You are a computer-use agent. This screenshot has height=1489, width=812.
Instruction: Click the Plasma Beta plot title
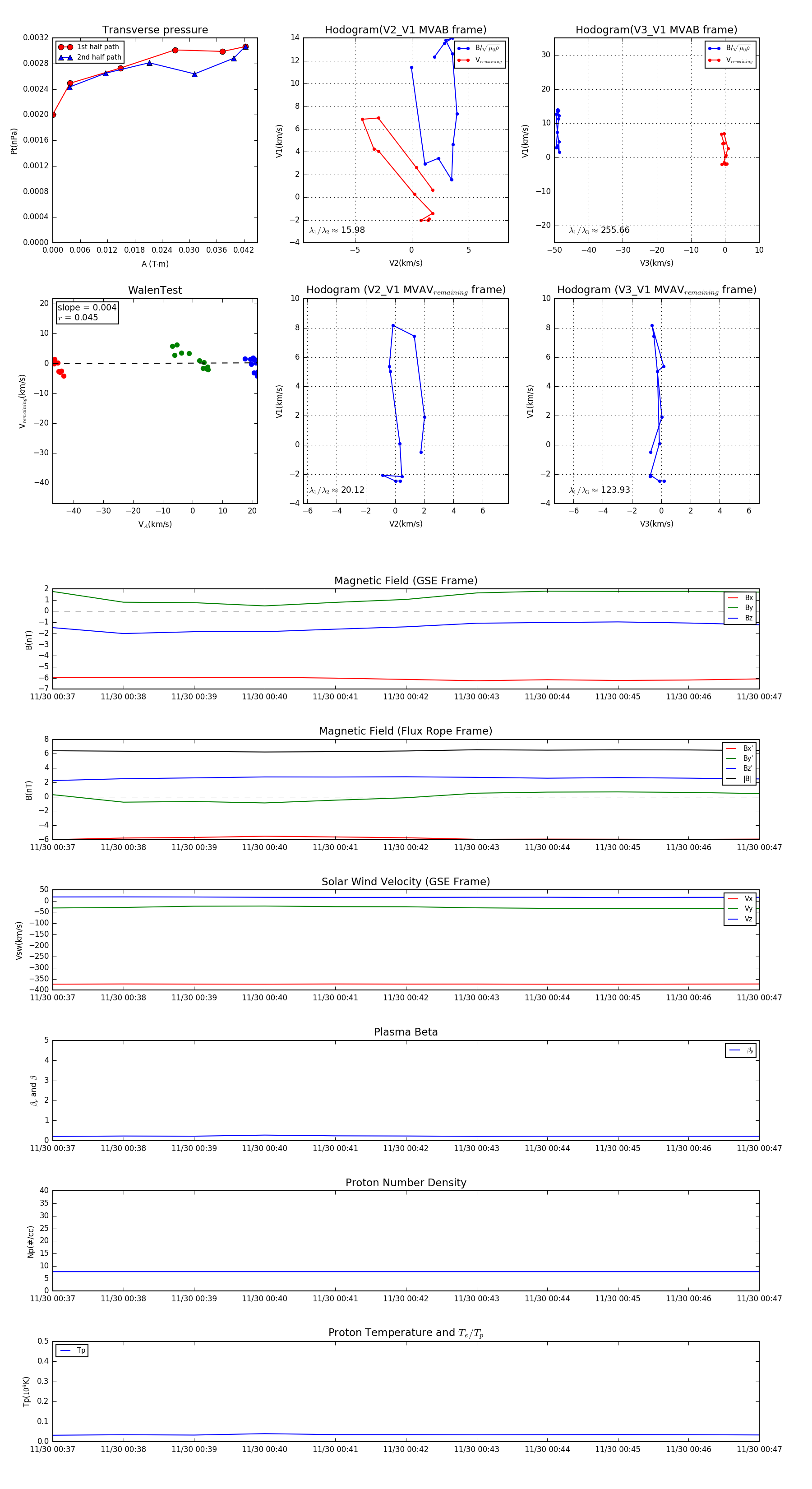406,1032
